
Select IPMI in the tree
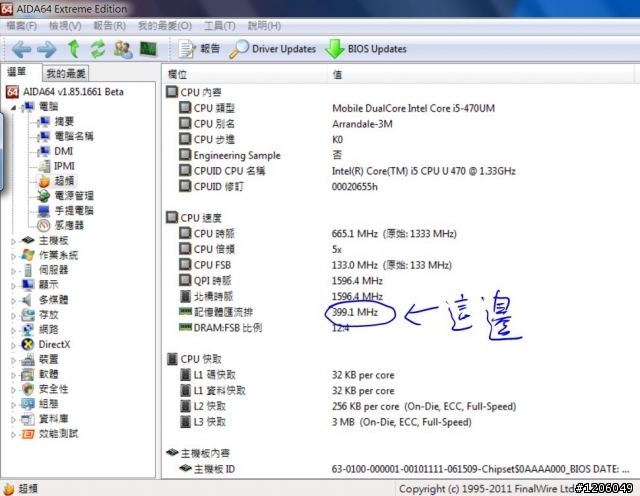pos(64,166)
